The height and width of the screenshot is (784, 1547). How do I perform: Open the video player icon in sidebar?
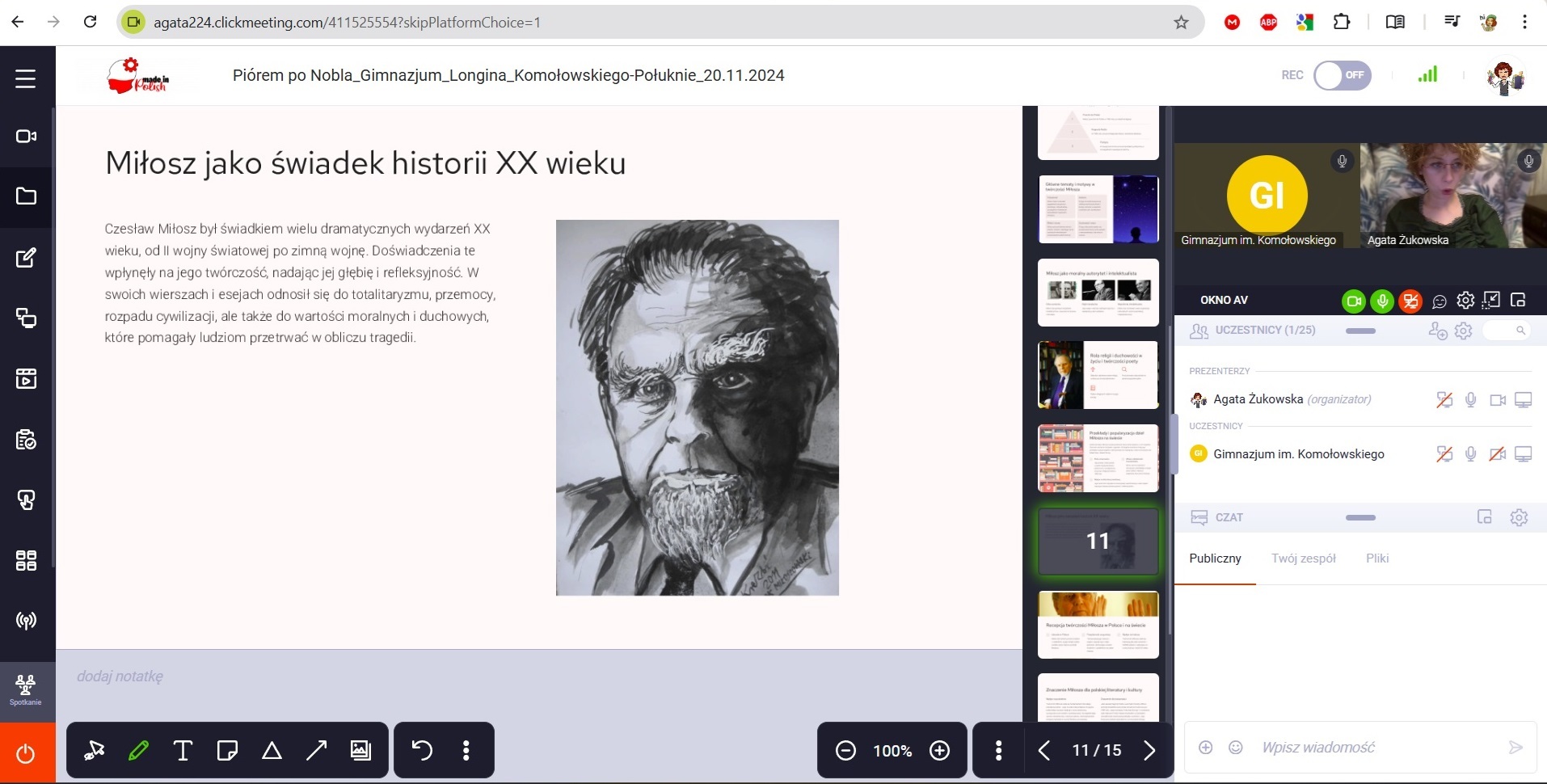coord(26,378)
